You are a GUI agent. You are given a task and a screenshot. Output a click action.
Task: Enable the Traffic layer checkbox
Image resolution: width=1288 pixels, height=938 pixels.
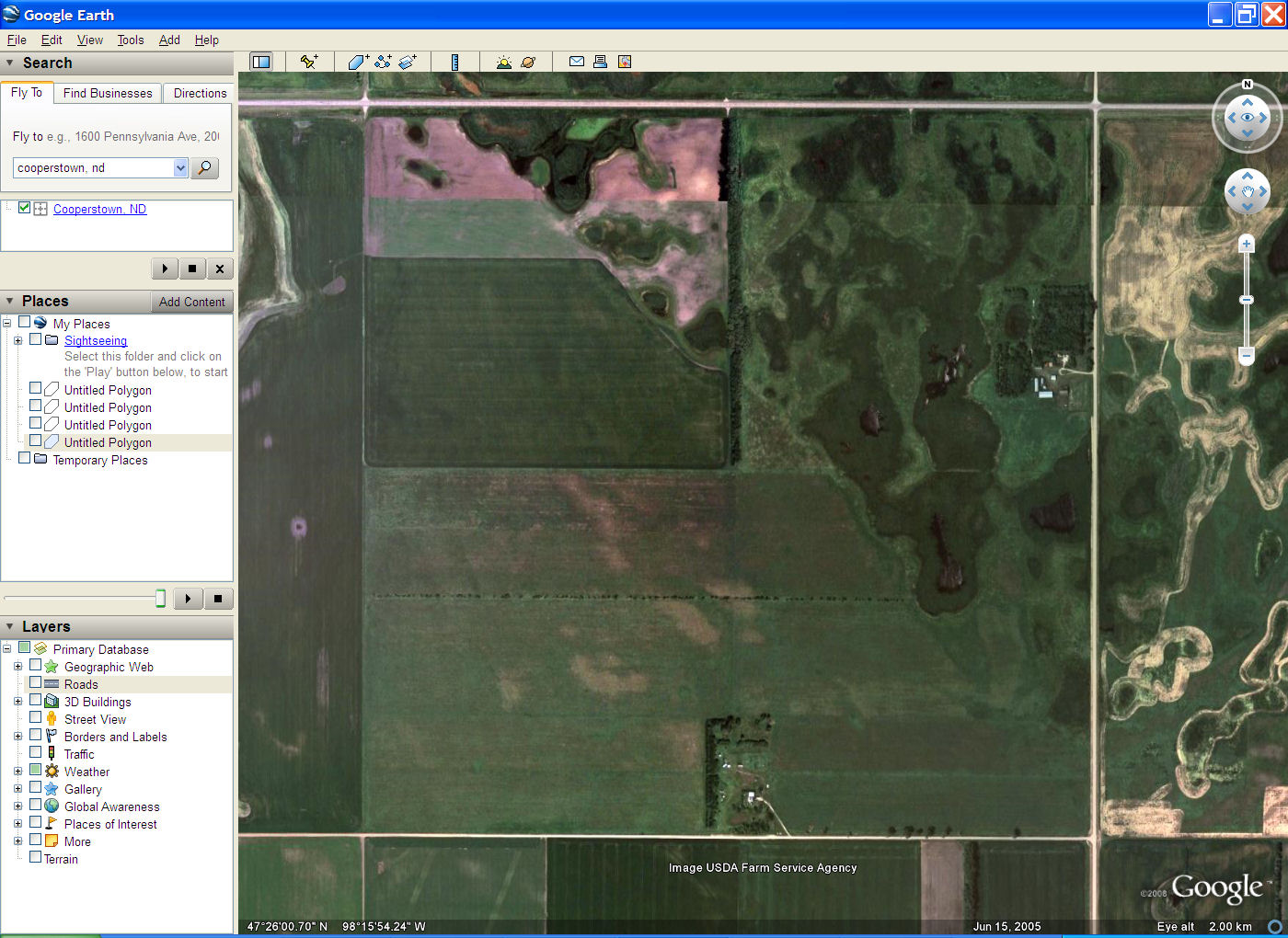click(x=35, y=752)
